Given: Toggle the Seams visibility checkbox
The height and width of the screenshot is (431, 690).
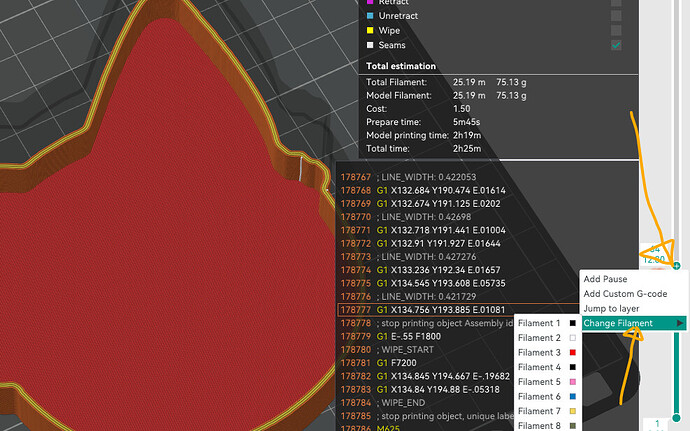Looking at the screenshot, I should point(616,45).
